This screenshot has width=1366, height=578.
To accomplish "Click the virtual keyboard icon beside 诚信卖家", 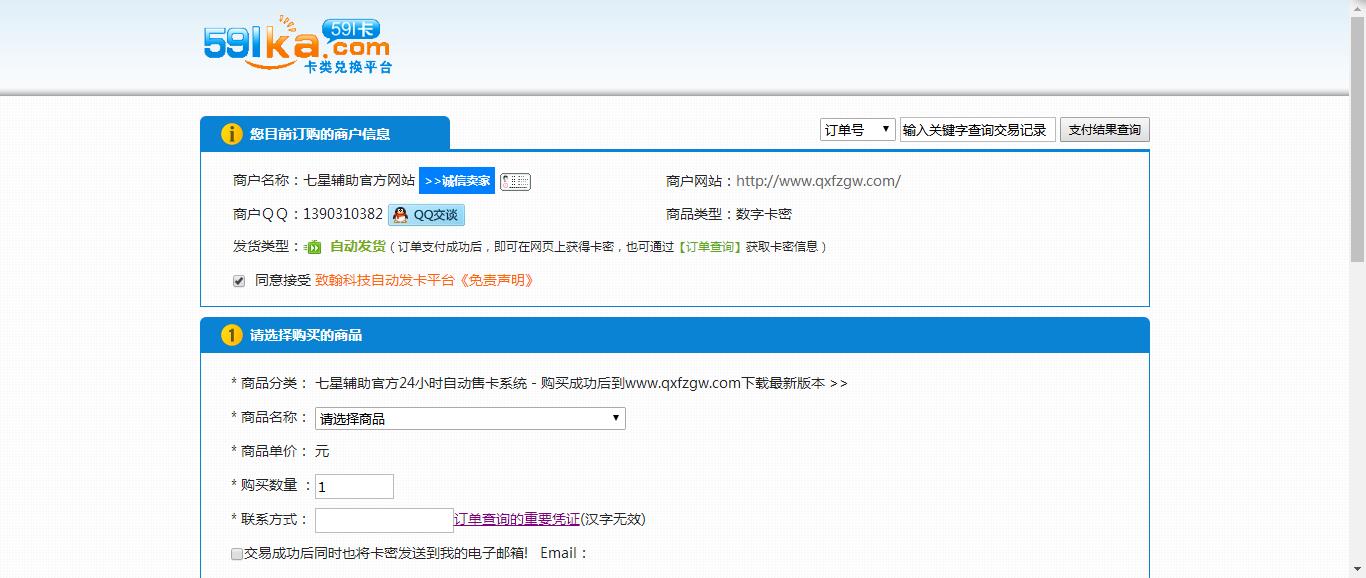I will tap(515, 181).
